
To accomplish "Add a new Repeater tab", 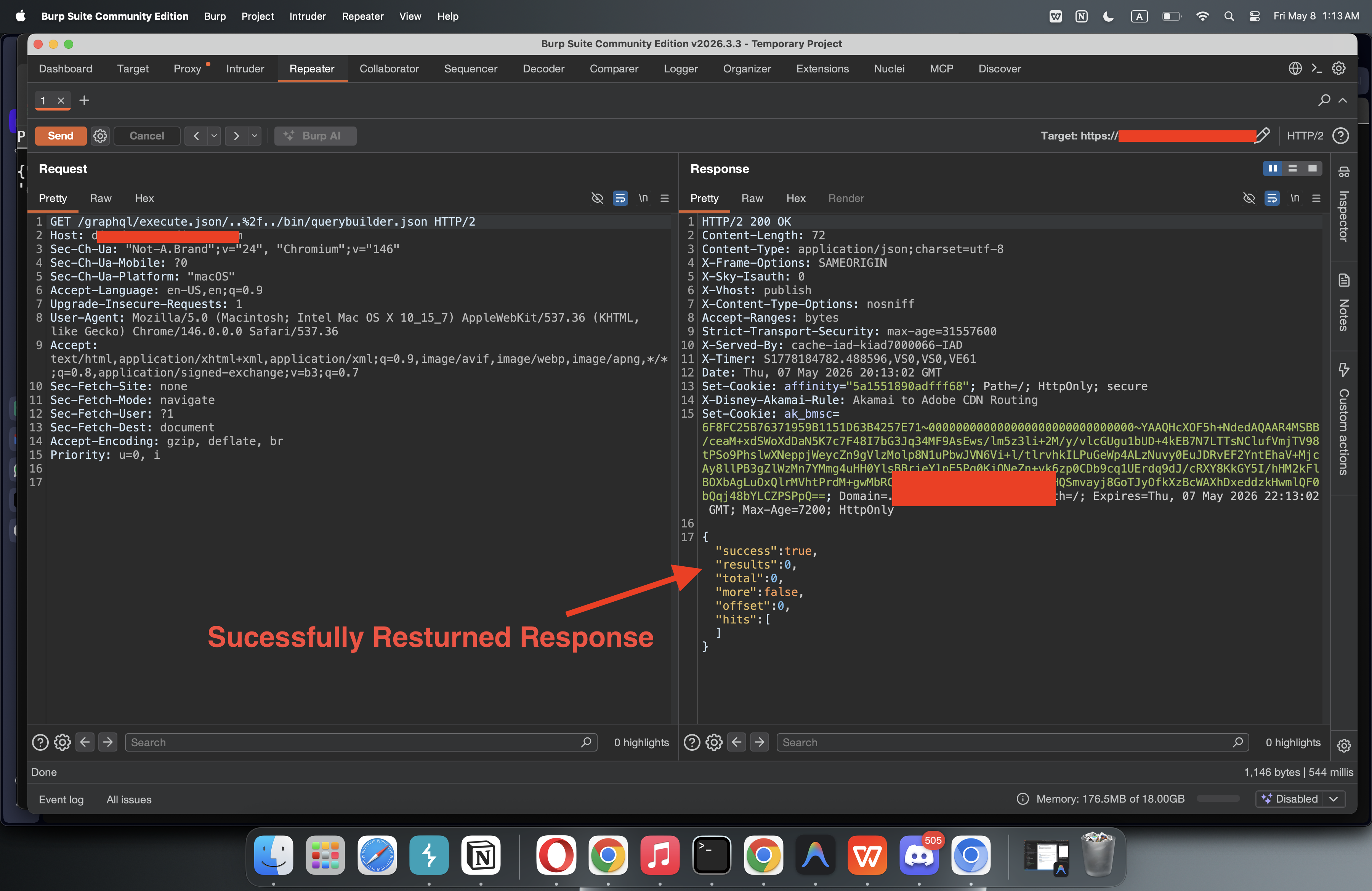I will point(84,100).
